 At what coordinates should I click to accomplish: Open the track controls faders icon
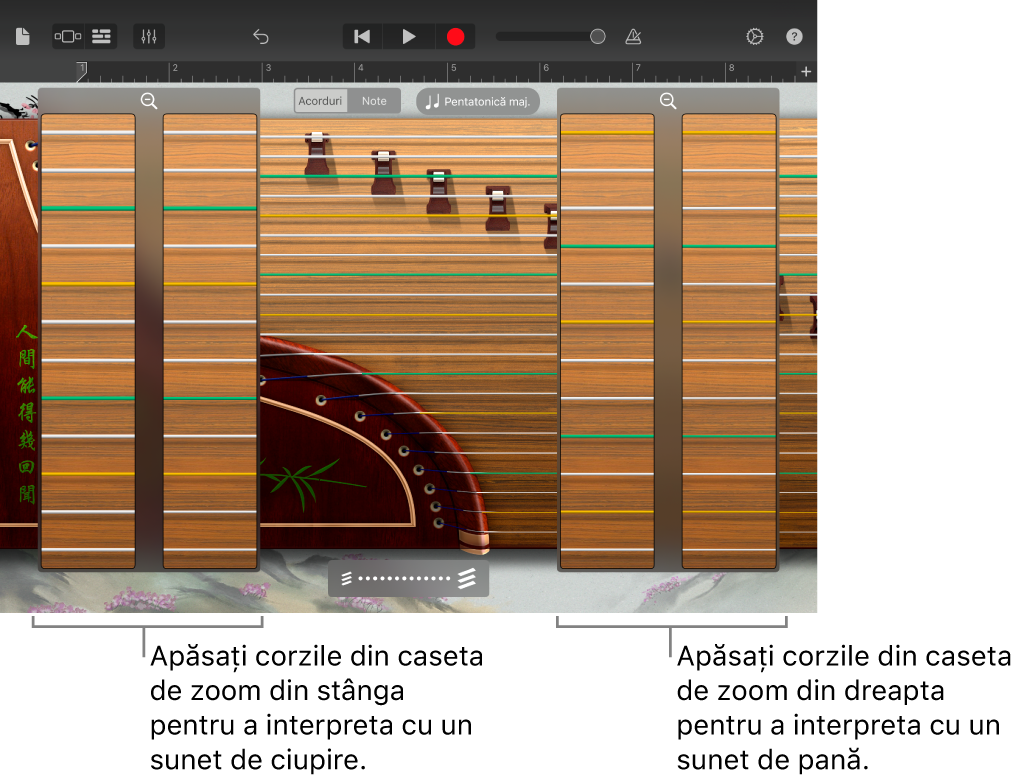148,36
